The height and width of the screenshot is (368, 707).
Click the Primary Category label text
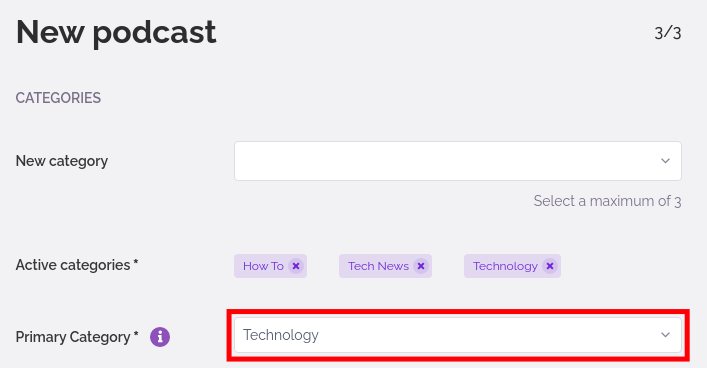(73, 337)
